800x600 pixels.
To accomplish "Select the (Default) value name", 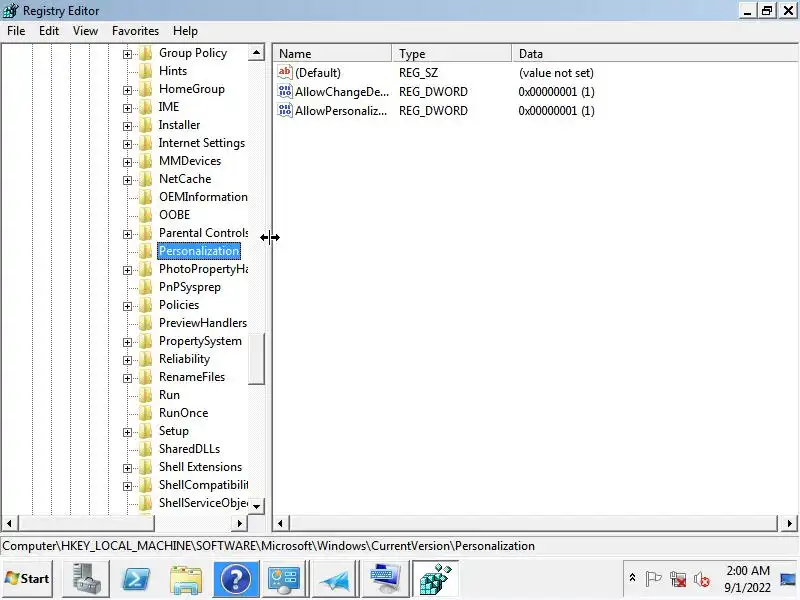I will tap(318, 72).
